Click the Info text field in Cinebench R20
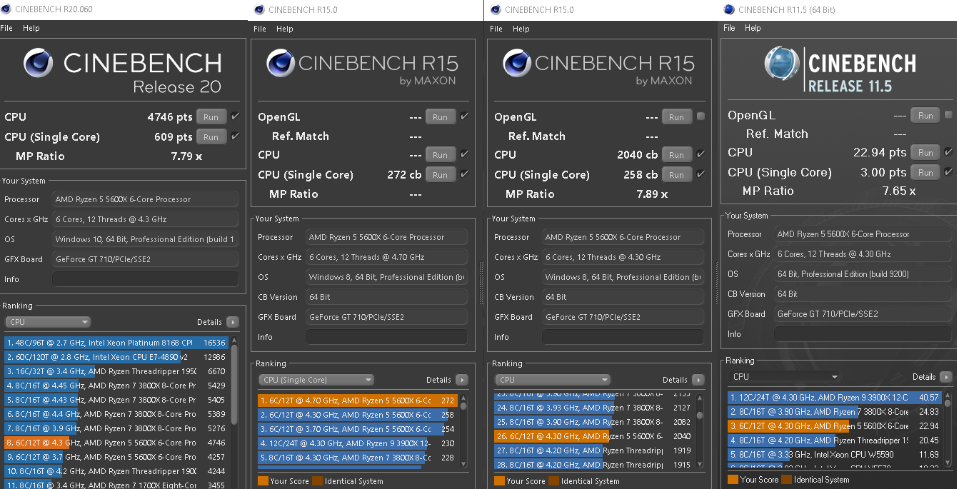The height and width of the screenshot is (489, 957). click(x=142, y=279)
